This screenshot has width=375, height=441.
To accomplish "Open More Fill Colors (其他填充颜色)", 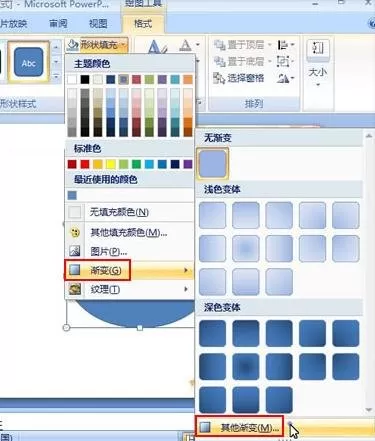I will coord(130,232).
